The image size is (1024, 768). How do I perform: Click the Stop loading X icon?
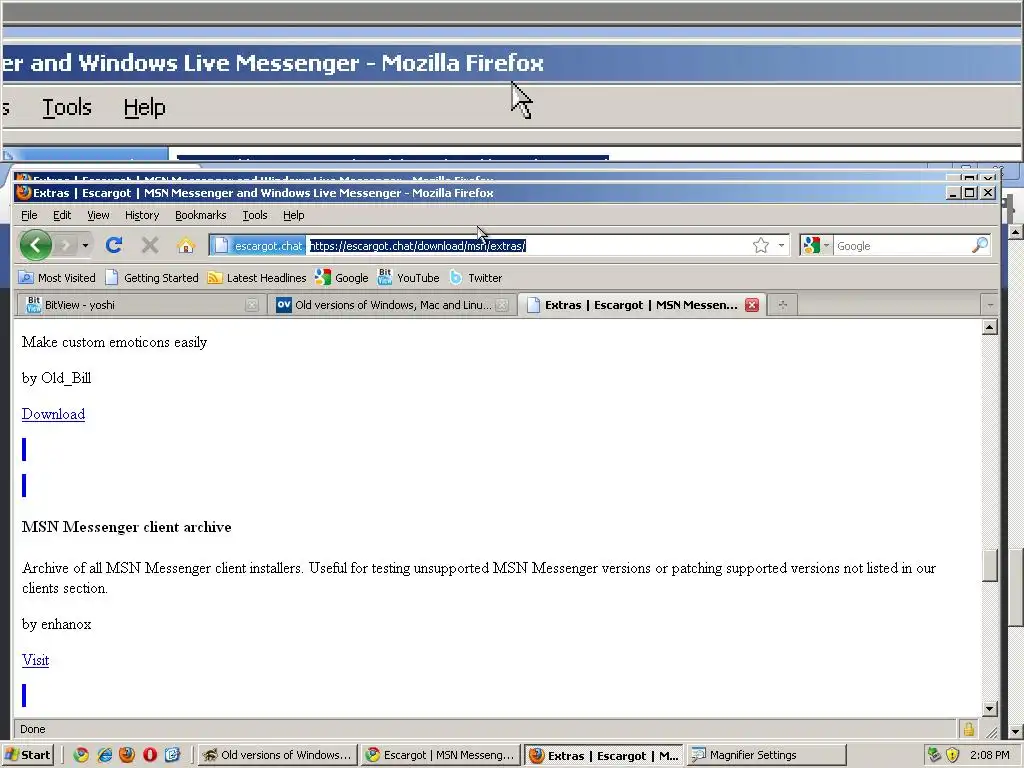click(x=150, y=246)
